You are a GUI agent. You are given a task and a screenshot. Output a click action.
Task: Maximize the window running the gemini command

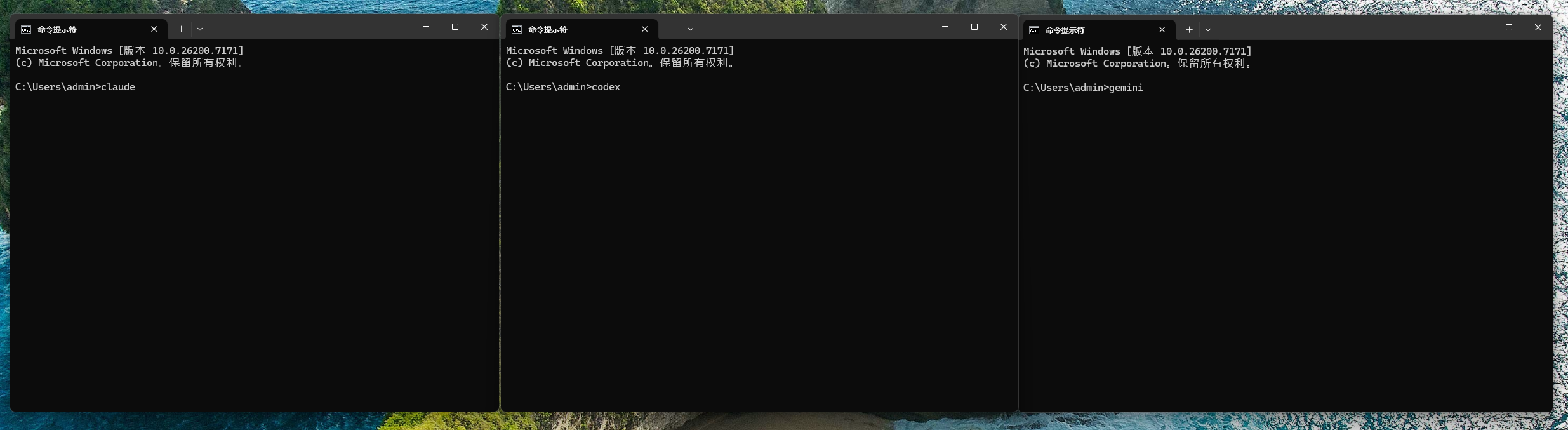tap(1509, 27)
